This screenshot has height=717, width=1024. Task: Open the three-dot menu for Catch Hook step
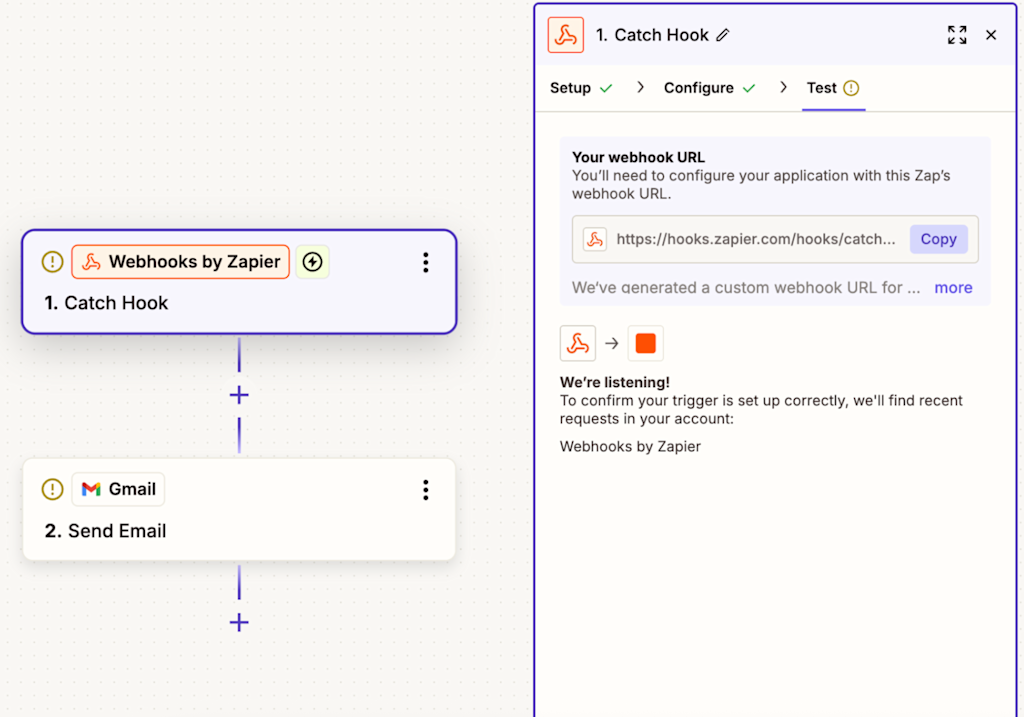click(x=425, y=263)
